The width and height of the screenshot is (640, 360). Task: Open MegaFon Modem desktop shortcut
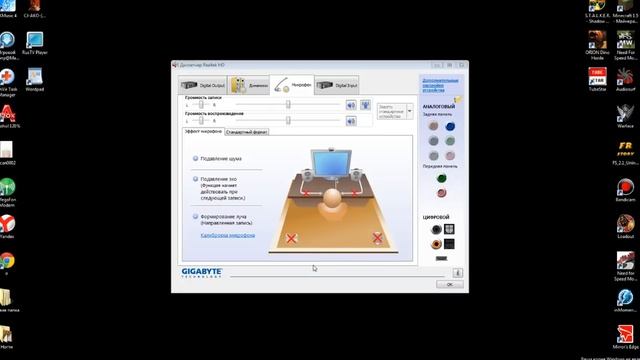(7, 193)
